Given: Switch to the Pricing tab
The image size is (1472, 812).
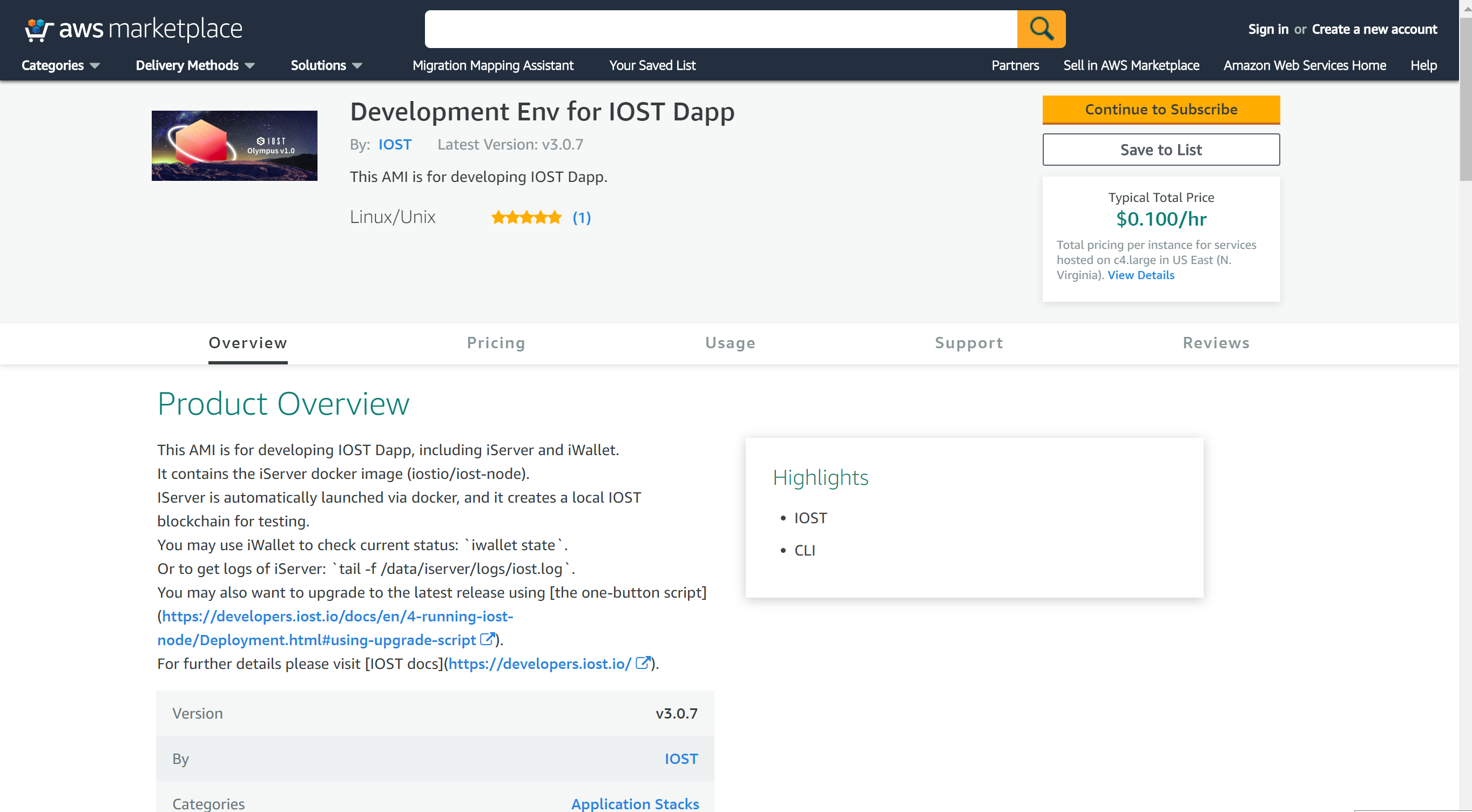Looking at the screenshot, I should point(495,343).
